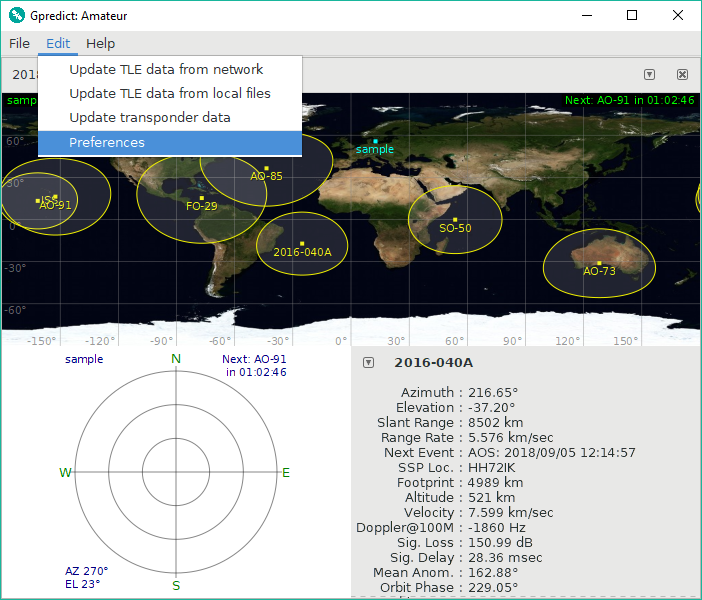This screenshot has width=702, height=600.
Task: Click the Altitude value 521 km
Action: point(492,497)
